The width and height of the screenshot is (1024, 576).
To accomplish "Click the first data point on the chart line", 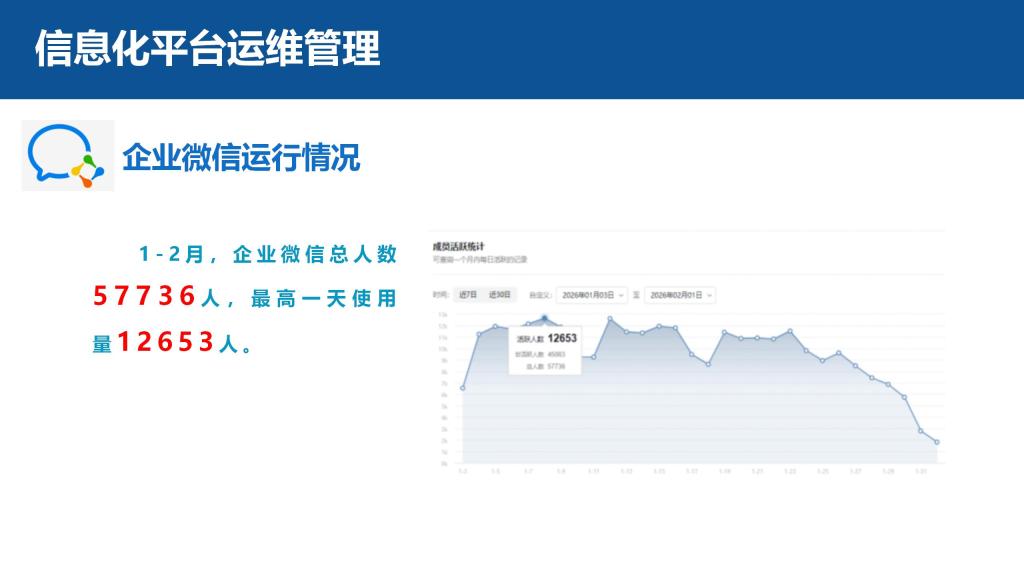I will tap(462, 388).
